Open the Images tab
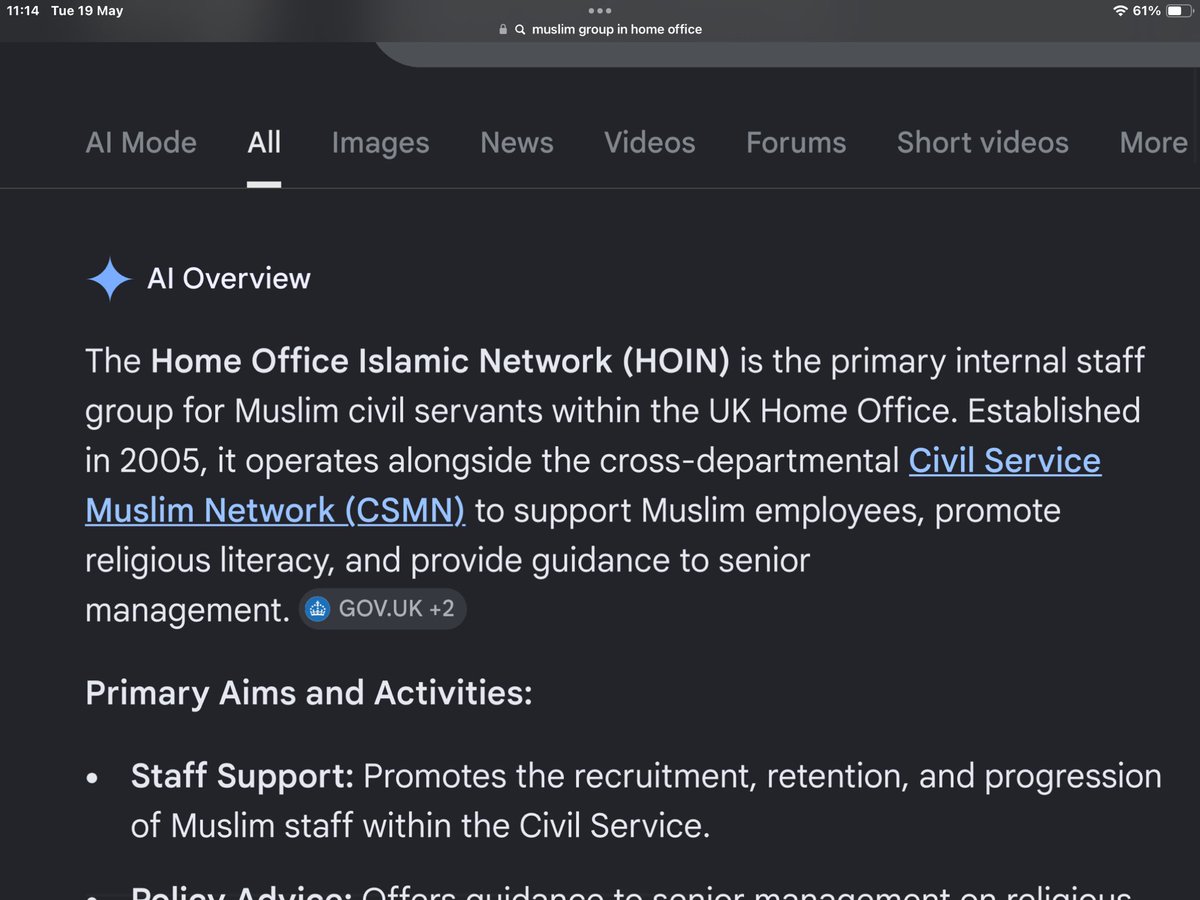The height and width of the screenshot is (900, 1200). [380, 143]
